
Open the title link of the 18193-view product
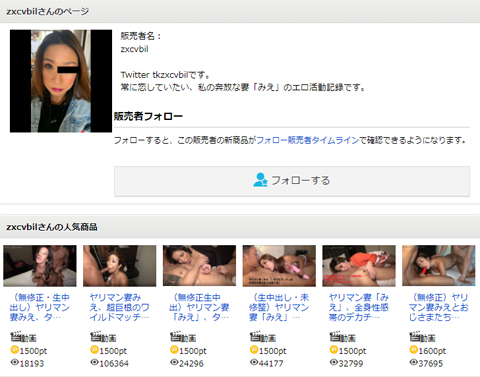pos(40,307)
